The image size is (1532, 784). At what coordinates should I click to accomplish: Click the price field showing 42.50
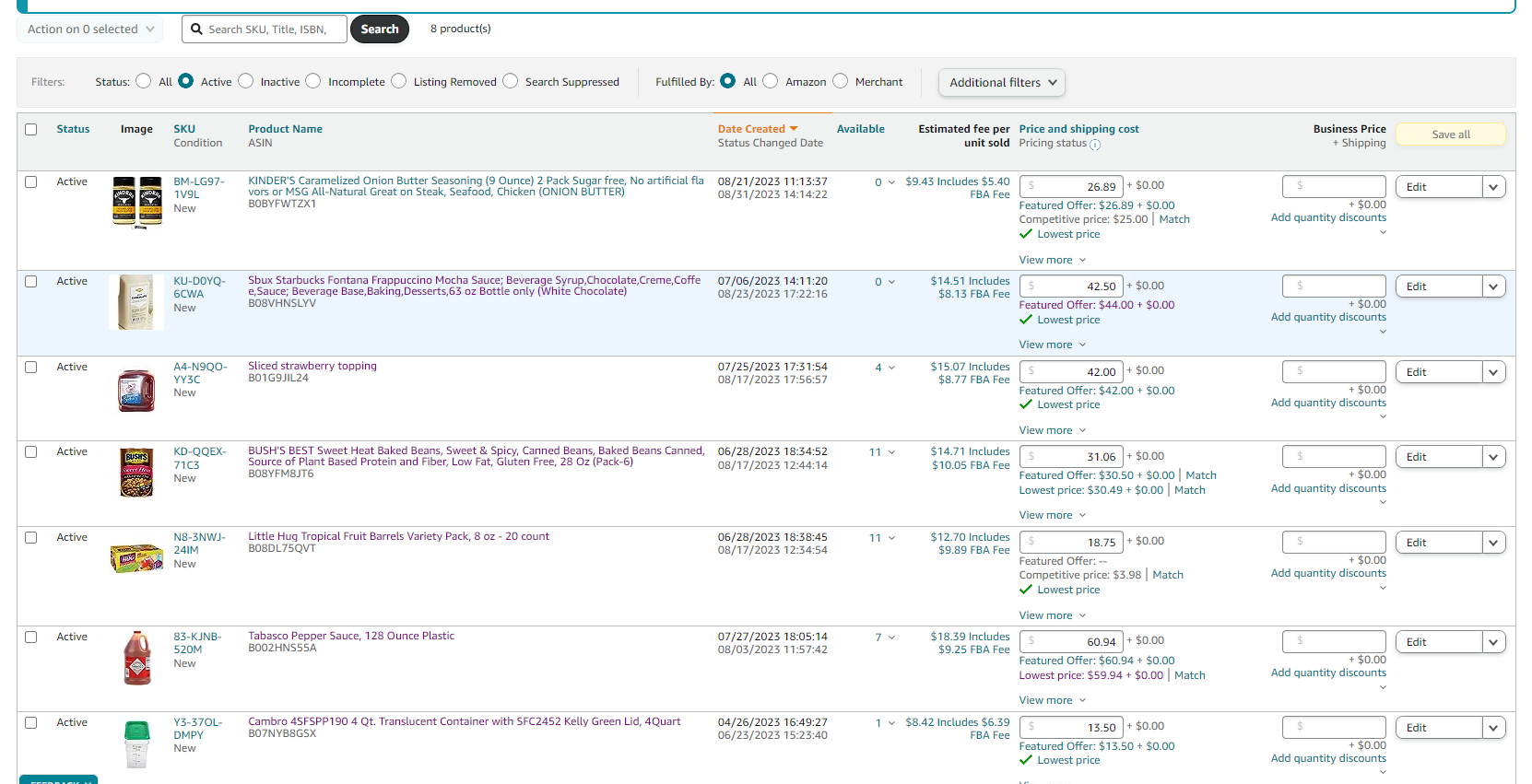[x=1071, y=286]
